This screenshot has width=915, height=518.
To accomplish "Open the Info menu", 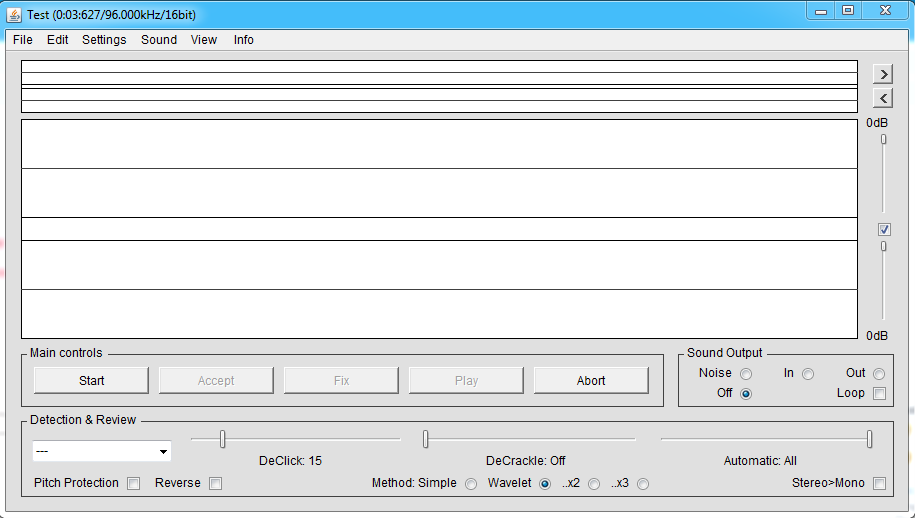I will 243,40.
